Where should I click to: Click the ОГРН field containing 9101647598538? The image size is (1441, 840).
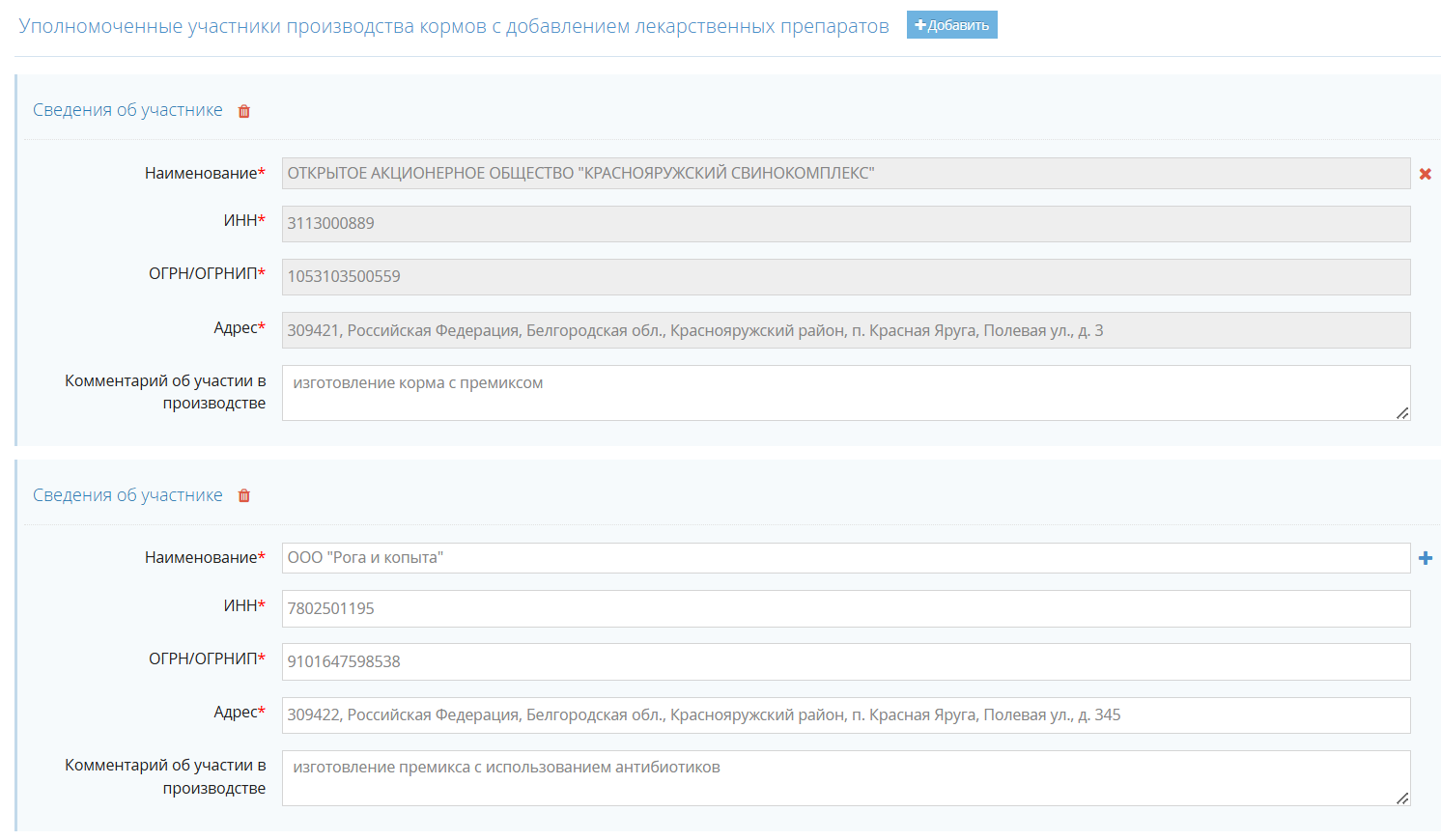pyautogui.click(x=845, y=661)
